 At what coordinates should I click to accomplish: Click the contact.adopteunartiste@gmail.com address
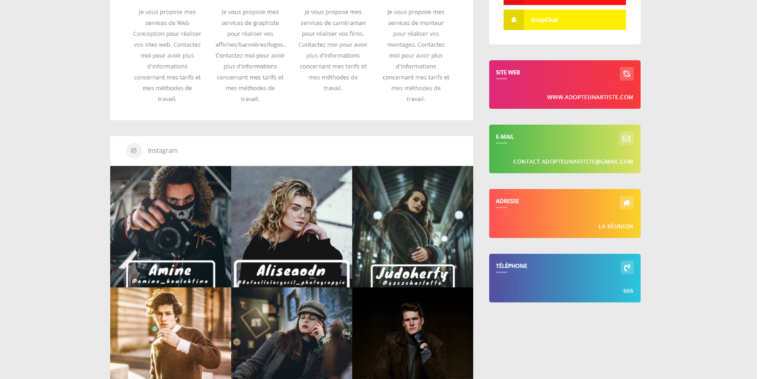point(573,162)
